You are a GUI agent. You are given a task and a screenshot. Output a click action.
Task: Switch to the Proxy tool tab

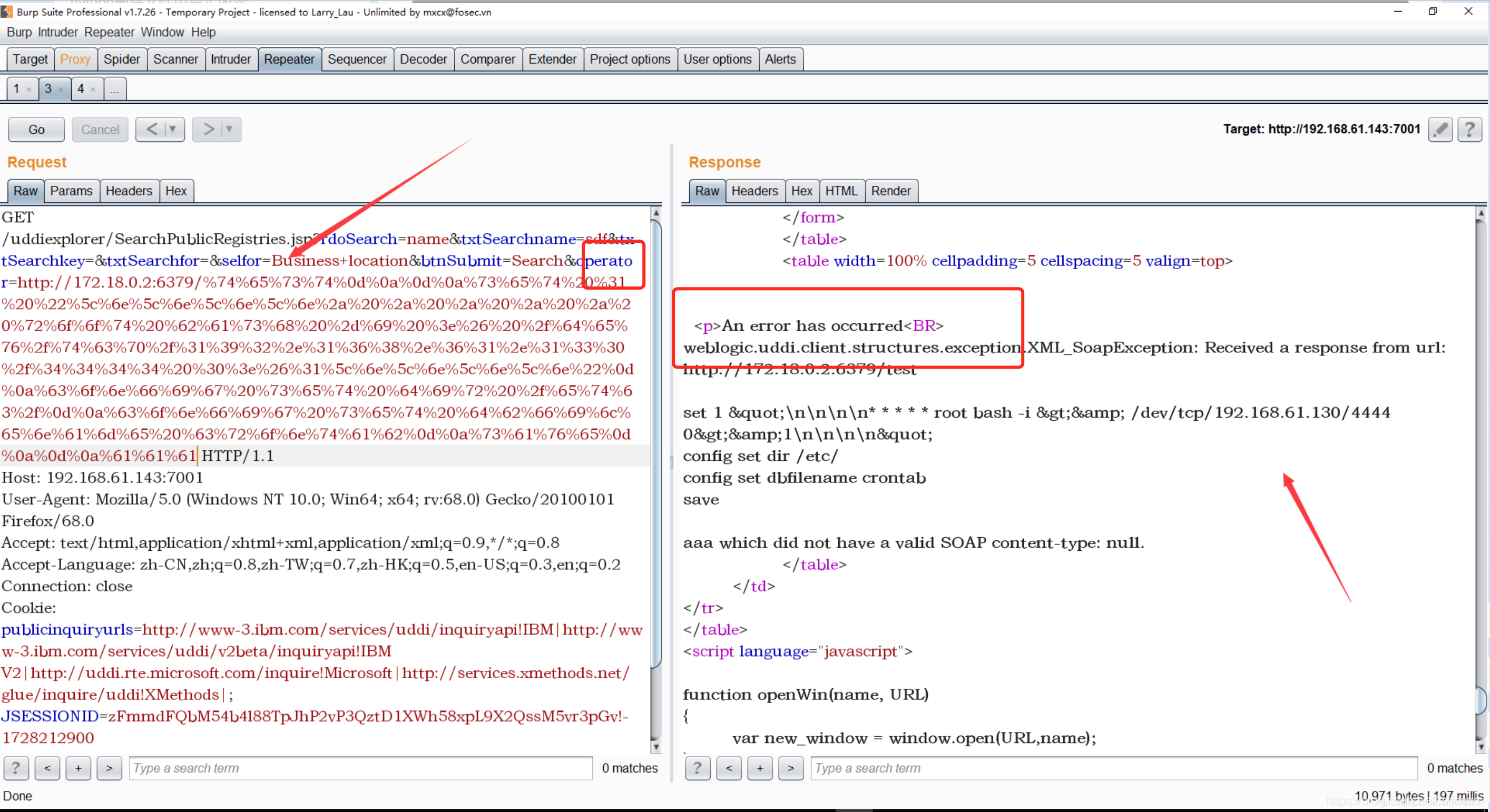pyautogui.click(x=75, y=59)
